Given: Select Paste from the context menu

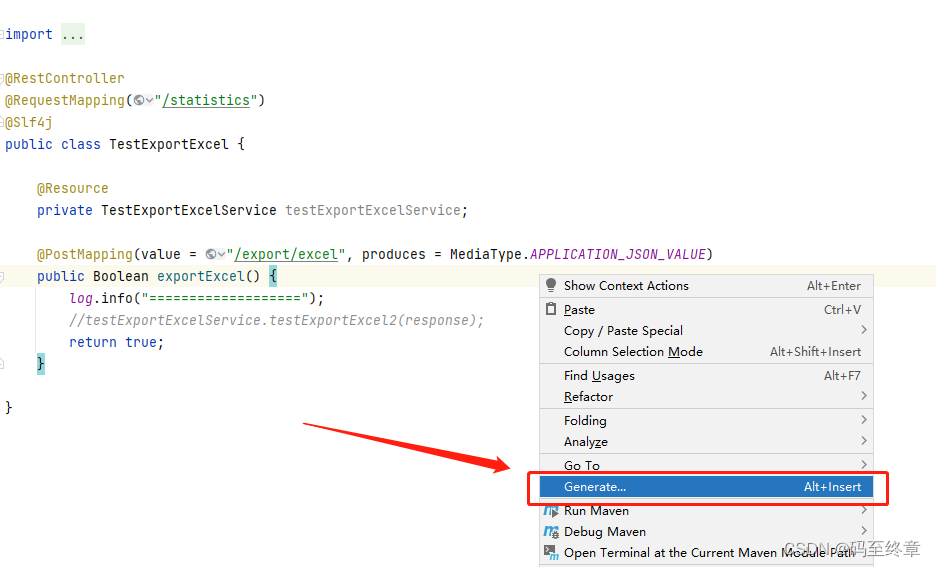Looking at the screenshot, I should tap(706, 310).
